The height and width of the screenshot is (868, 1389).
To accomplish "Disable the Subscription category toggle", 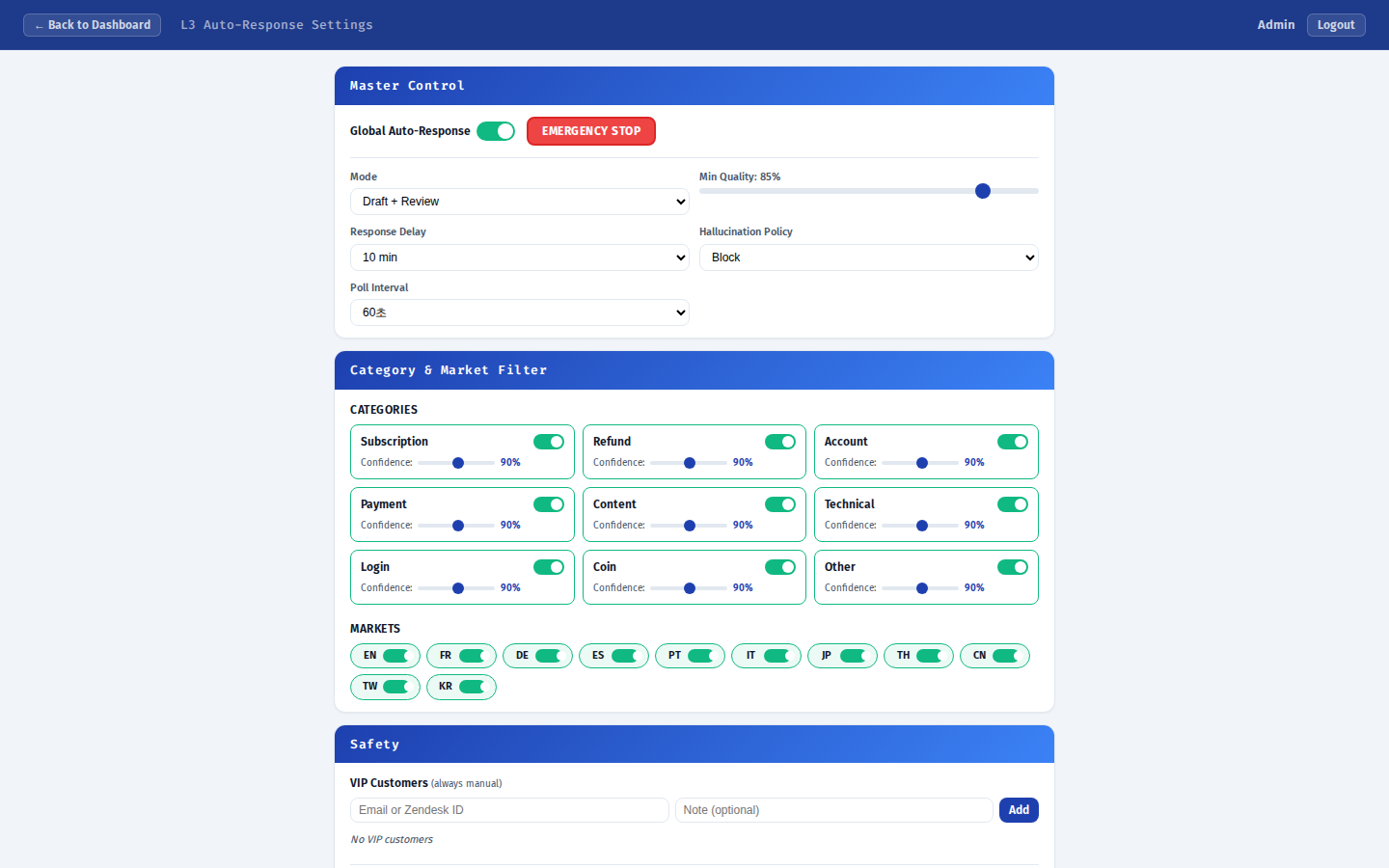I will point(549,442).
